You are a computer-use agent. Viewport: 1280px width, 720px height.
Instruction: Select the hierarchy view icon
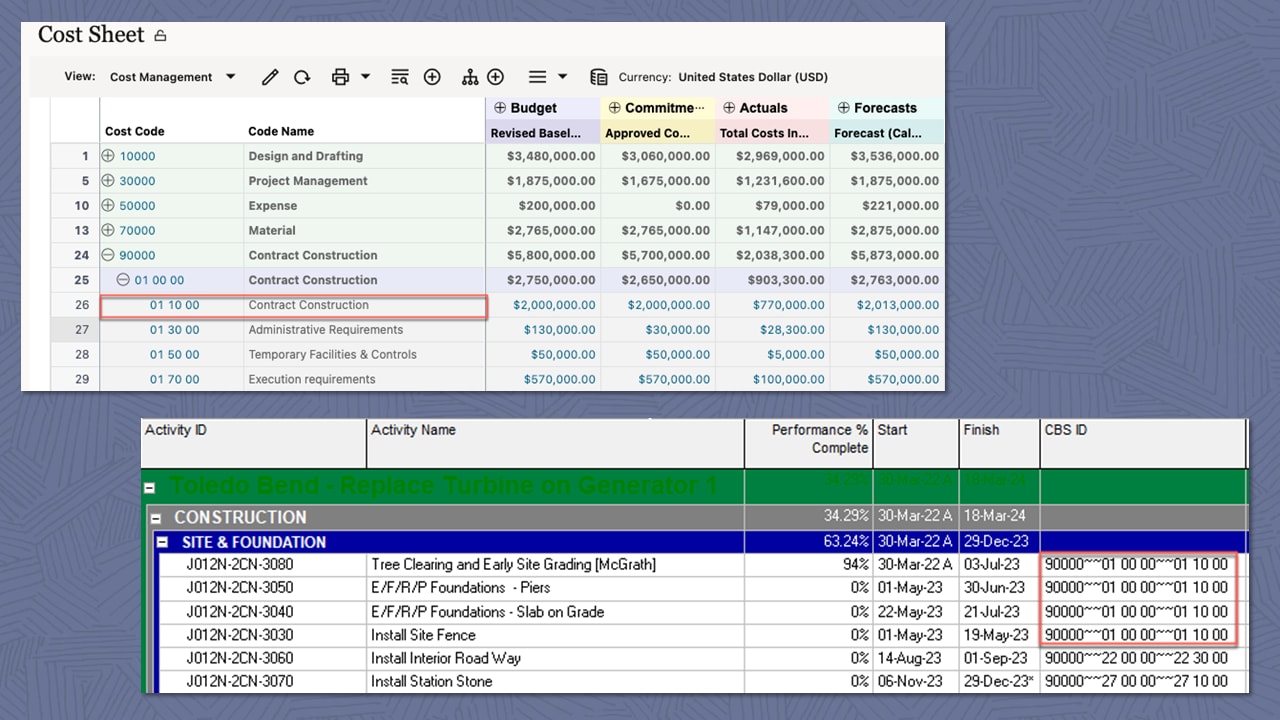click(x=470, y=76)
